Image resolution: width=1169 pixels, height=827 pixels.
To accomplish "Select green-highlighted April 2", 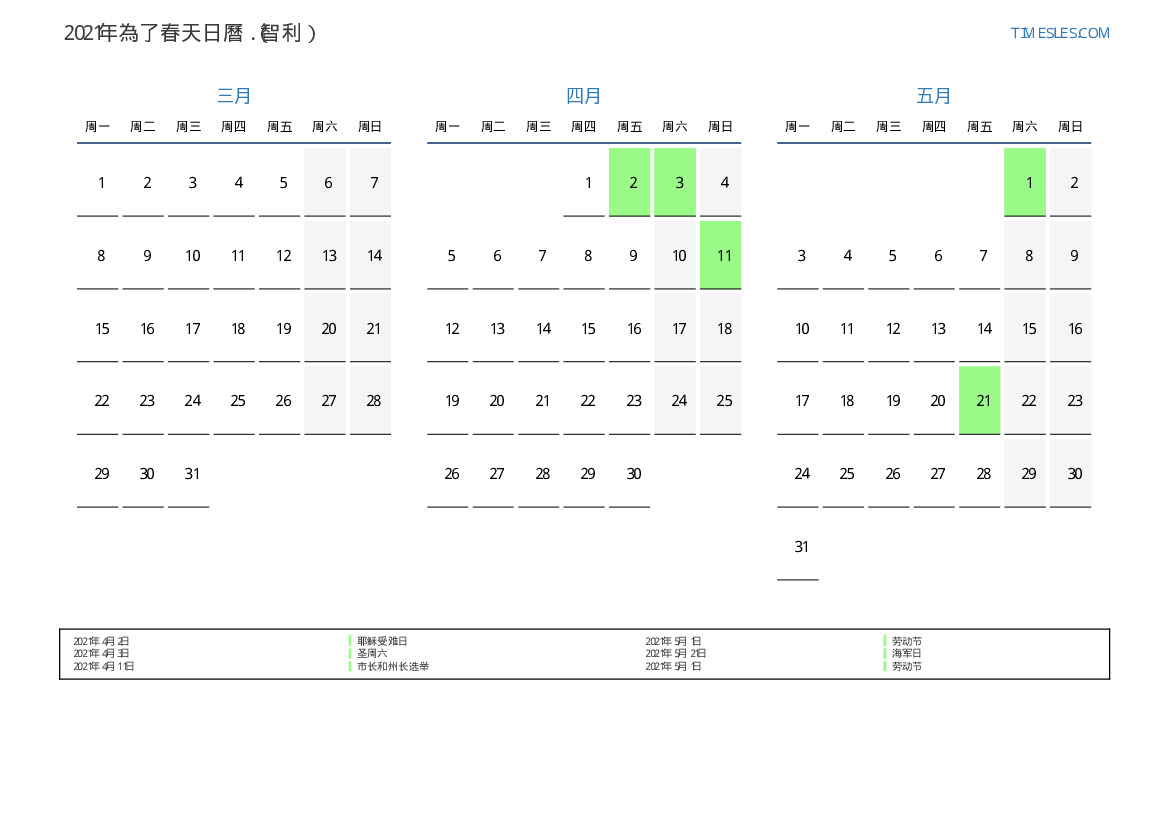I will pos(630,182).
